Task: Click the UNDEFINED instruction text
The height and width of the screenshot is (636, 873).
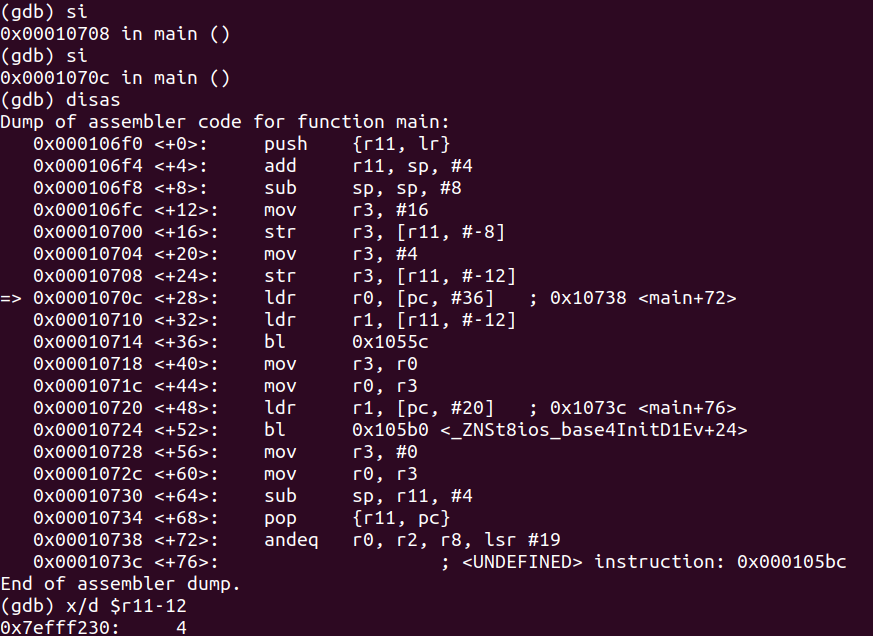Action: (654, 561)
